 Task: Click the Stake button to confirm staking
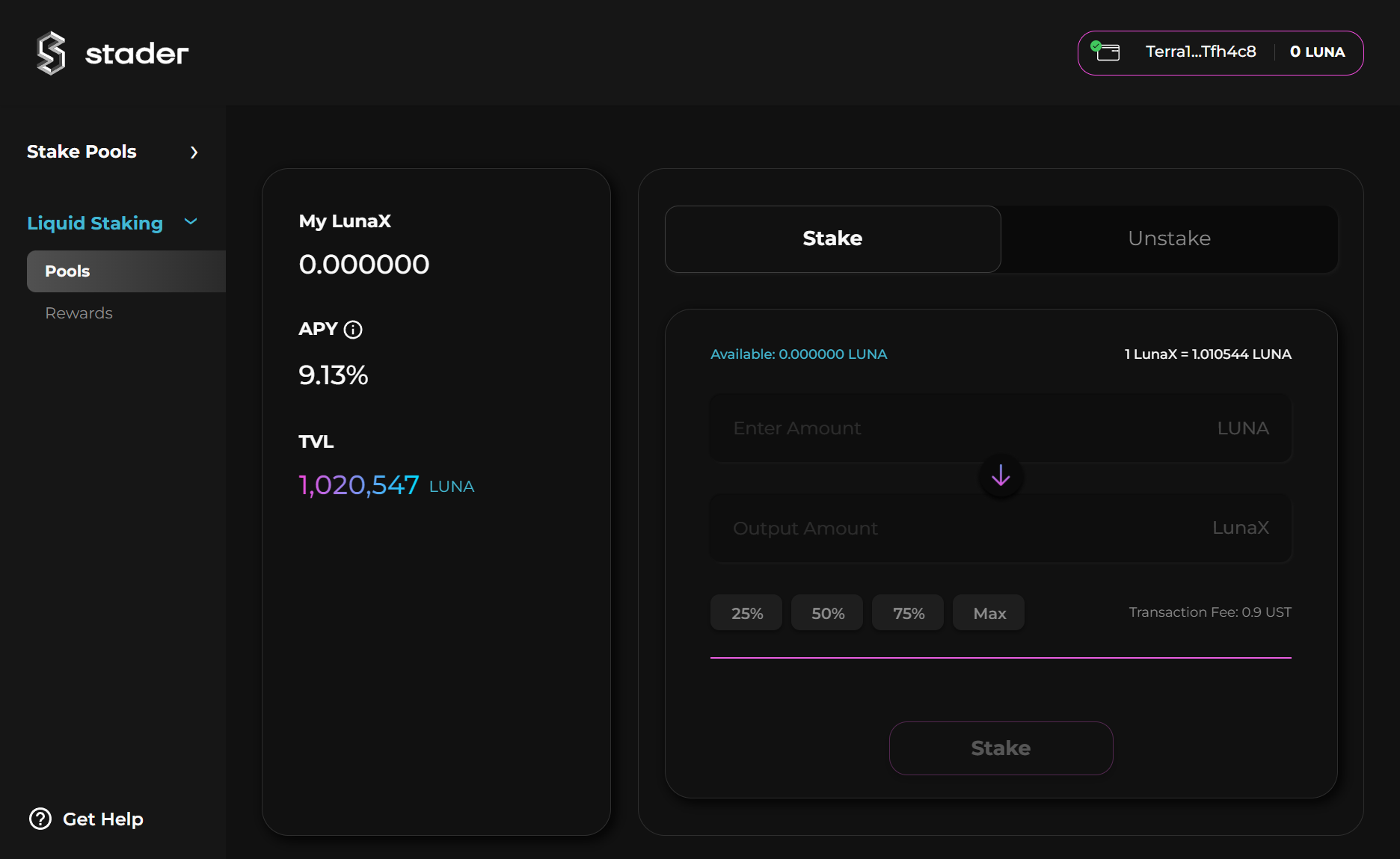click(1001, 748)
